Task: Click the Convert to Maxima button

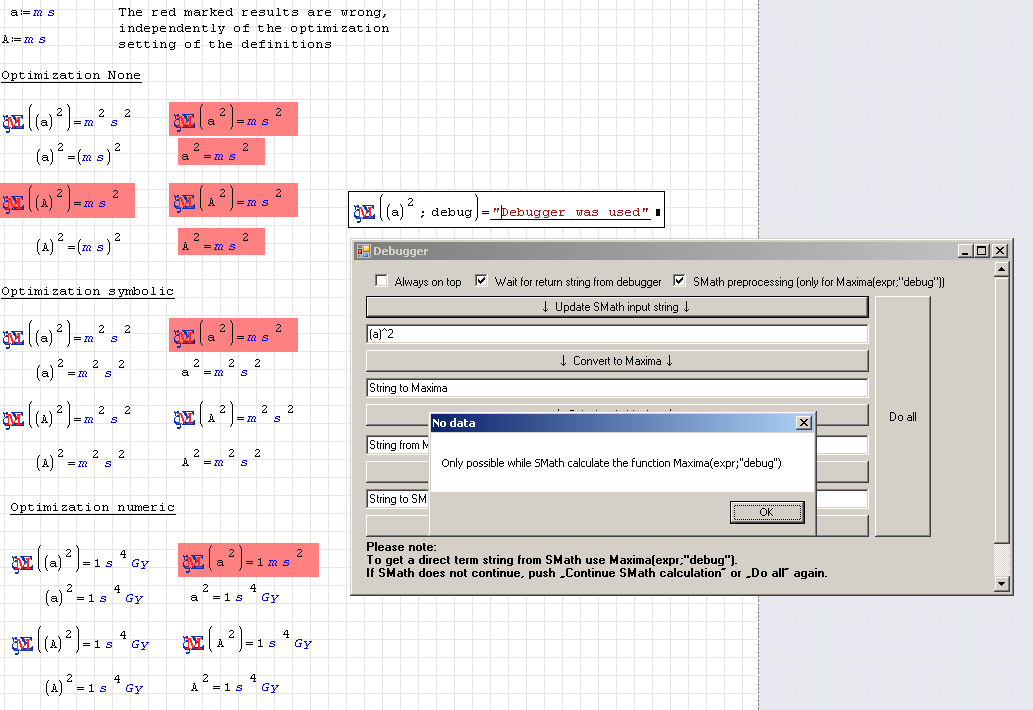Action: coord(617,360)
